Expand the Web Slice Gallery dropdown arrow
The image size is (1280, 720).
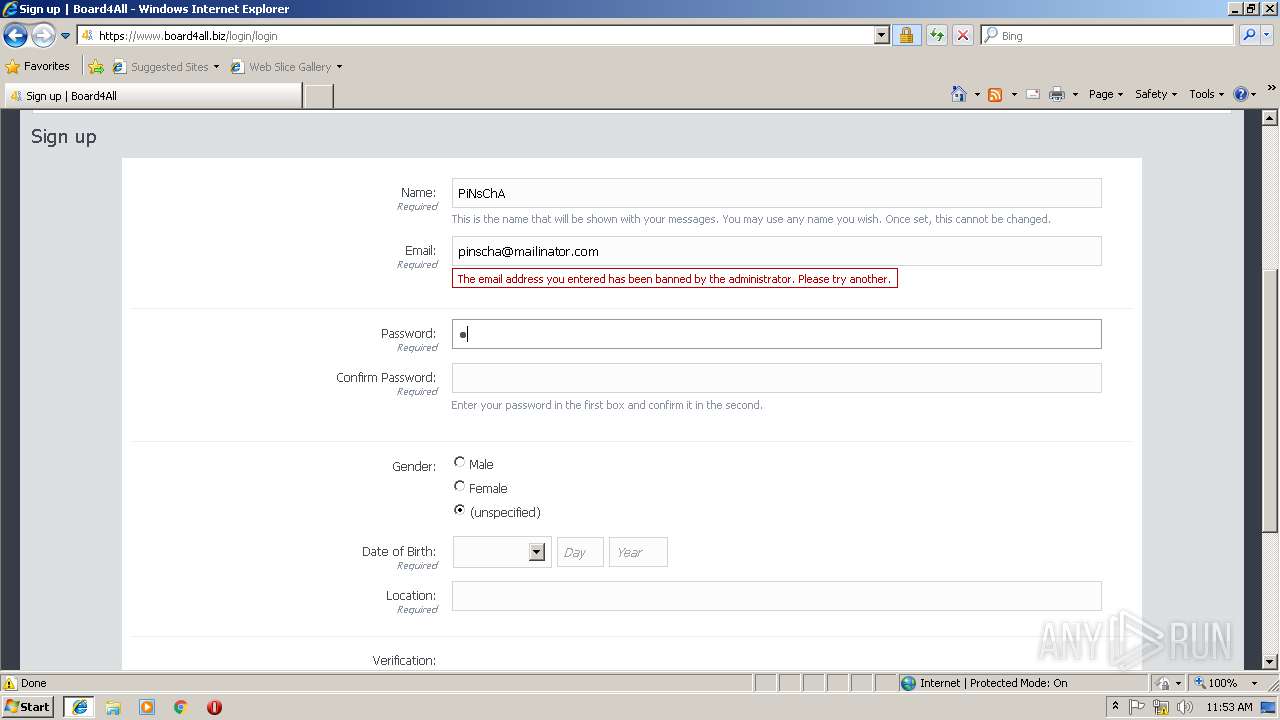pos(339,67)
